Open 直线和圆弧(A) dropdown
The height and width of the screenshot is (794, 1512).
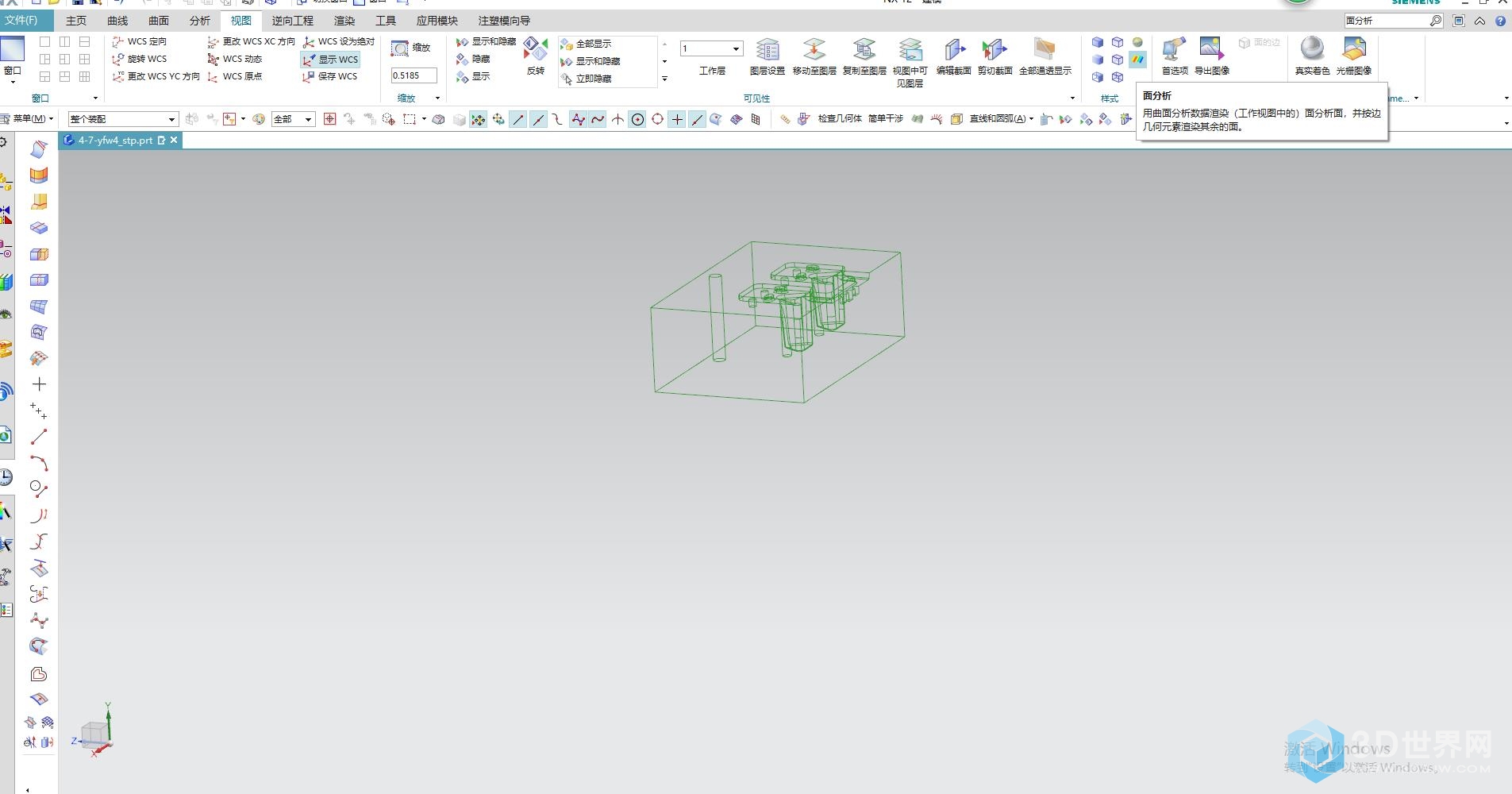coord(1002,119)
